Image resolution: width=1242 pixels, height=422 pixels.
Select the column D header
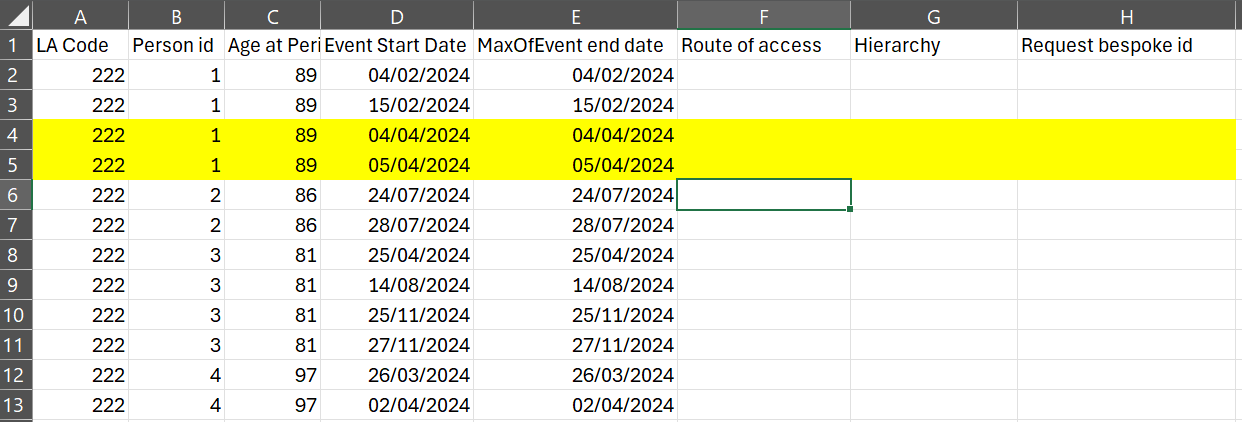pyautogui.click(x=397, y=15)
